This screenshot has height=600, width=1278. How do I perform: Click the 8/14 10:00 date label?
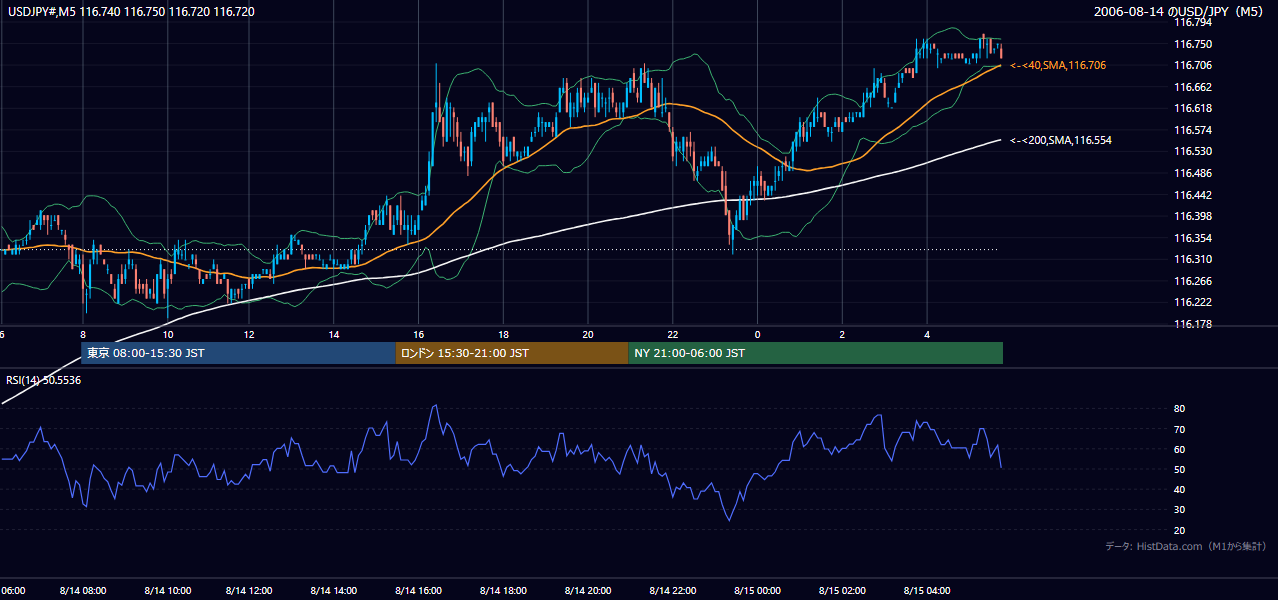[x=168, y=591]
